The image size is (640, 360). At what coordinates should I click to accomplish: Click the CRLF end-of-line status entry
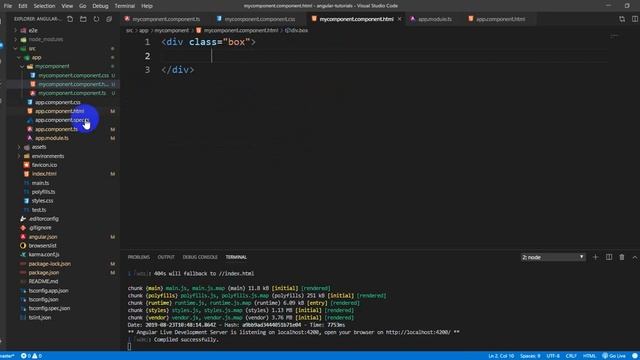click(x=571, y=356)
